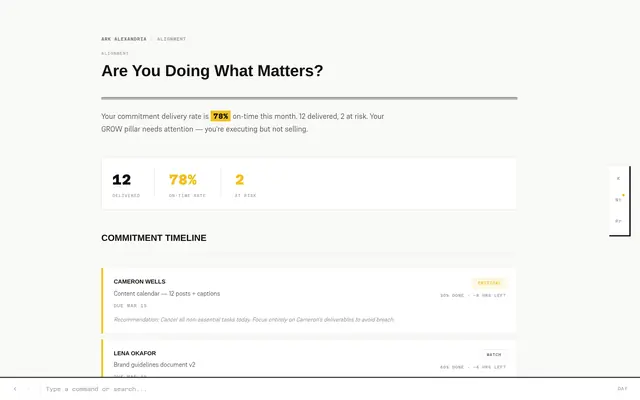Click the bottom icon in right side panel
640x400 pixels.
coord(618,221)
